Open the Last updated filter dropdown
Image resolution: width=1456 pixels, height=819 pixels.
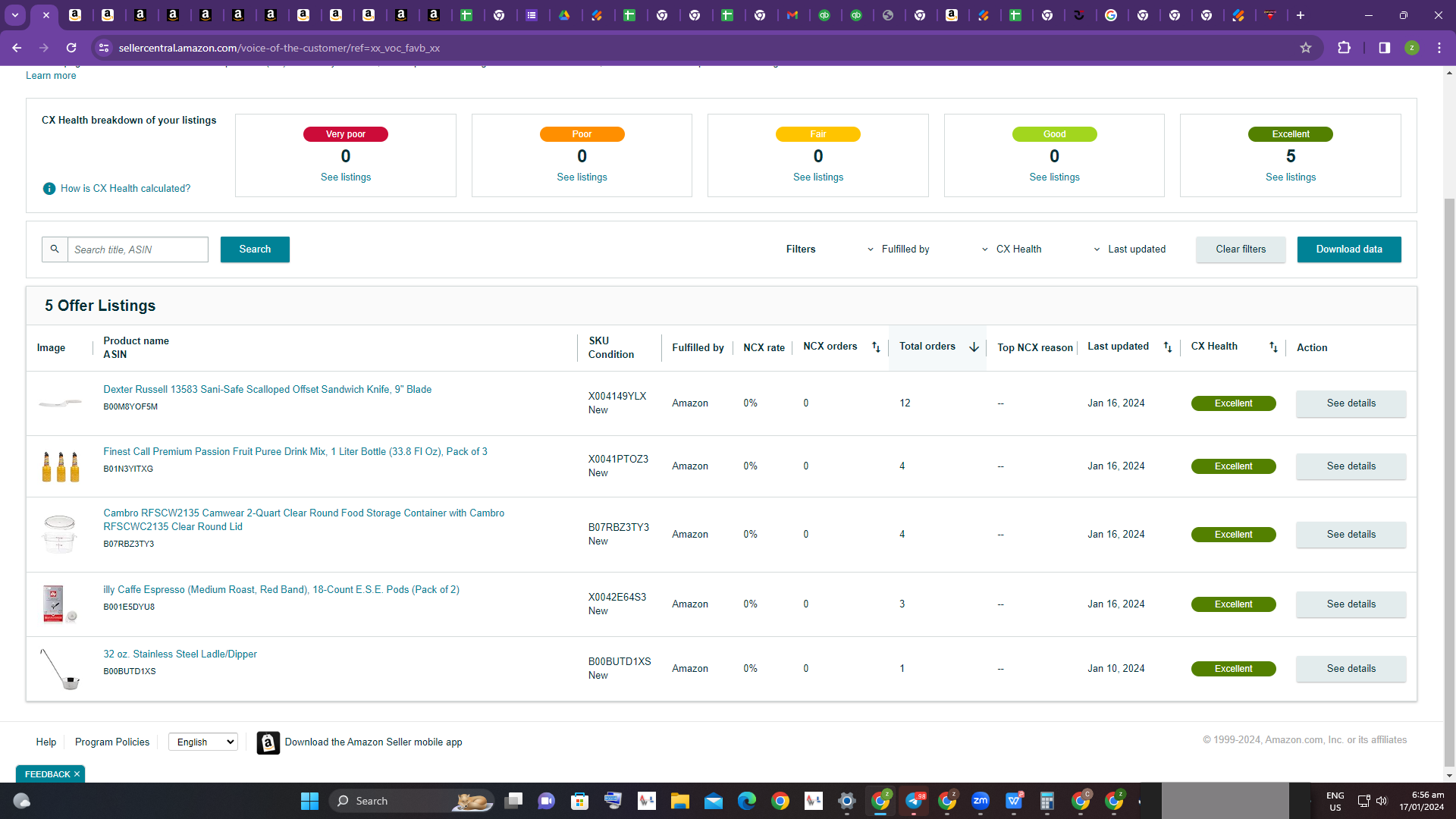click(1129, 249)
